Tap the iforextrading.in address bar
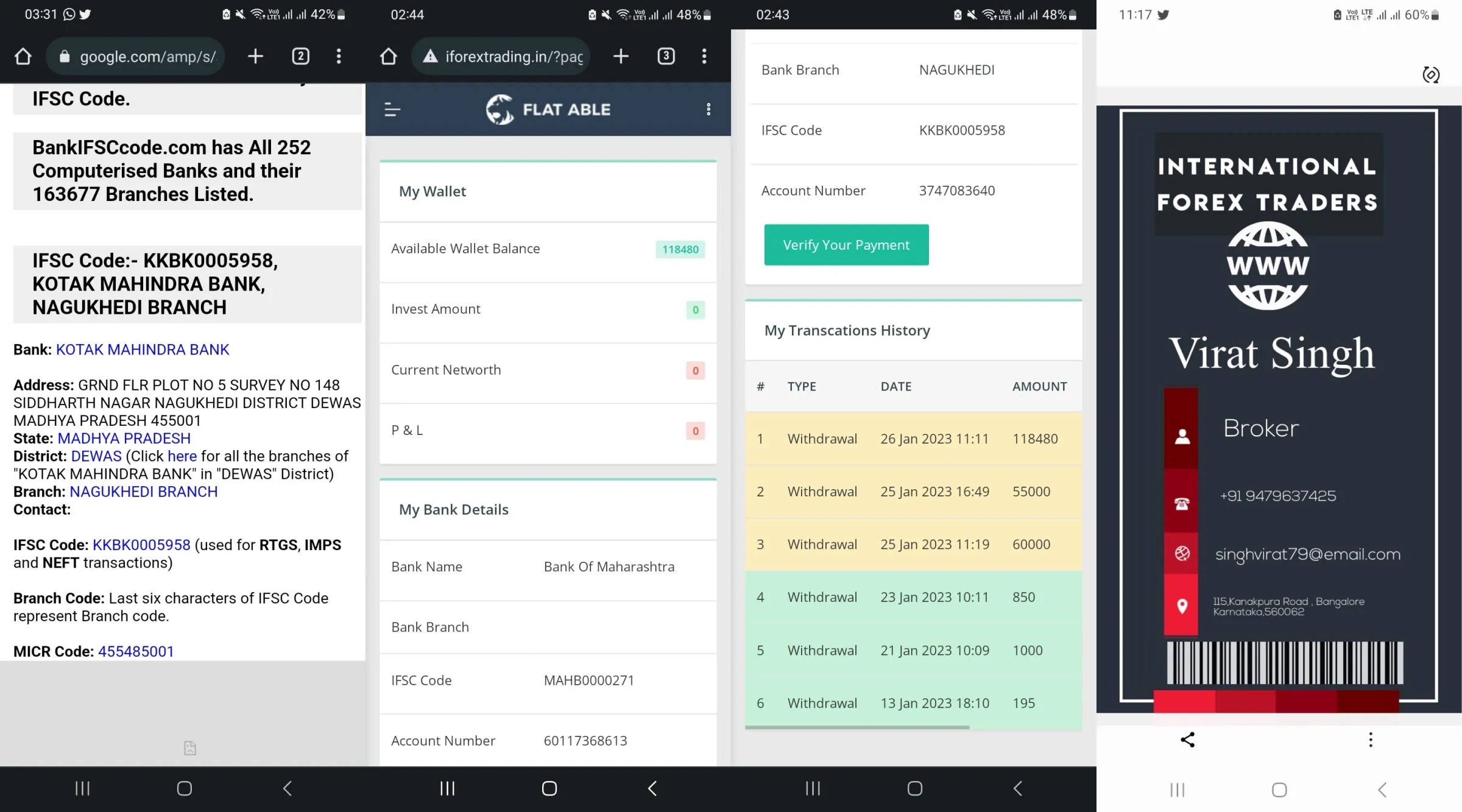This screenshot has width=1462, height=812. [x=501, y=57]
